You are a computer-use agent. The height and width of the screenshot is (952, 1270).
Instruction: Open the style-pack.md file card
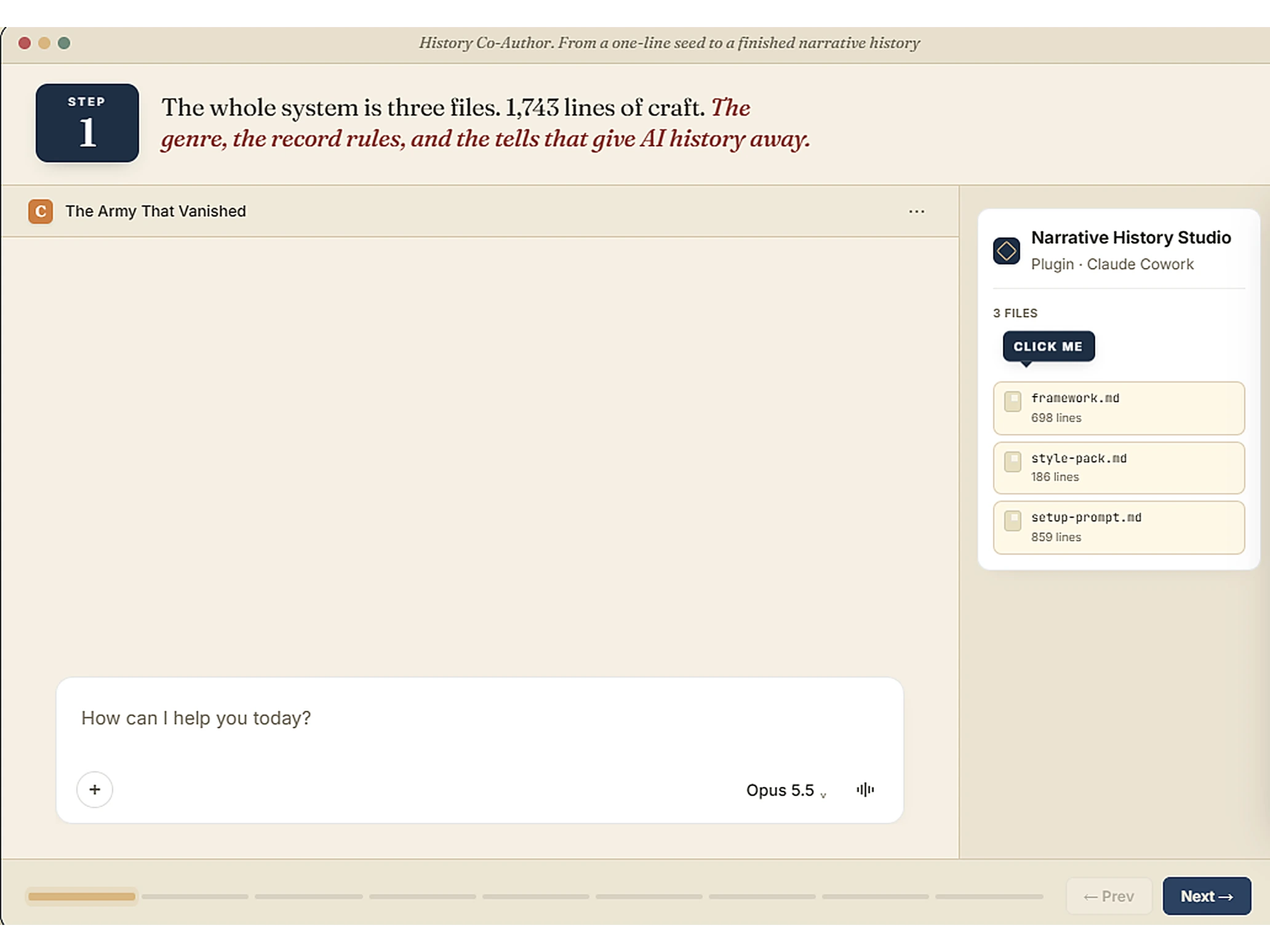tap(1118, 467)
